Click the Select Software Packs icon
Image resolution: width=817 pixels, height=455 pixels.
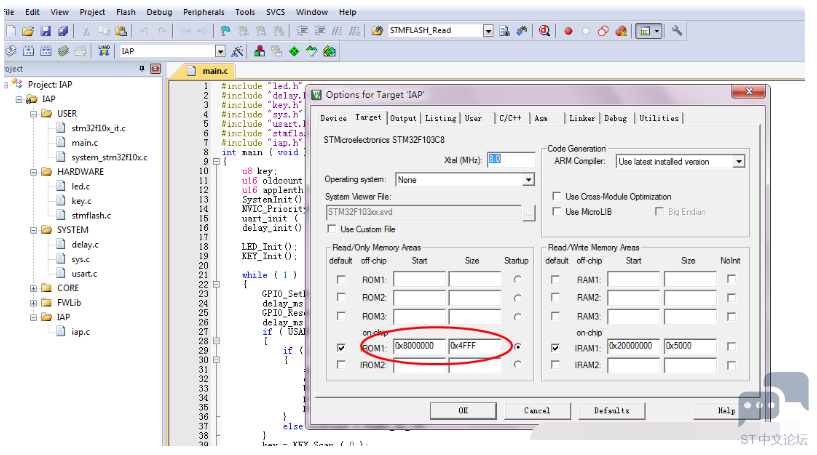tap(312, 51)
